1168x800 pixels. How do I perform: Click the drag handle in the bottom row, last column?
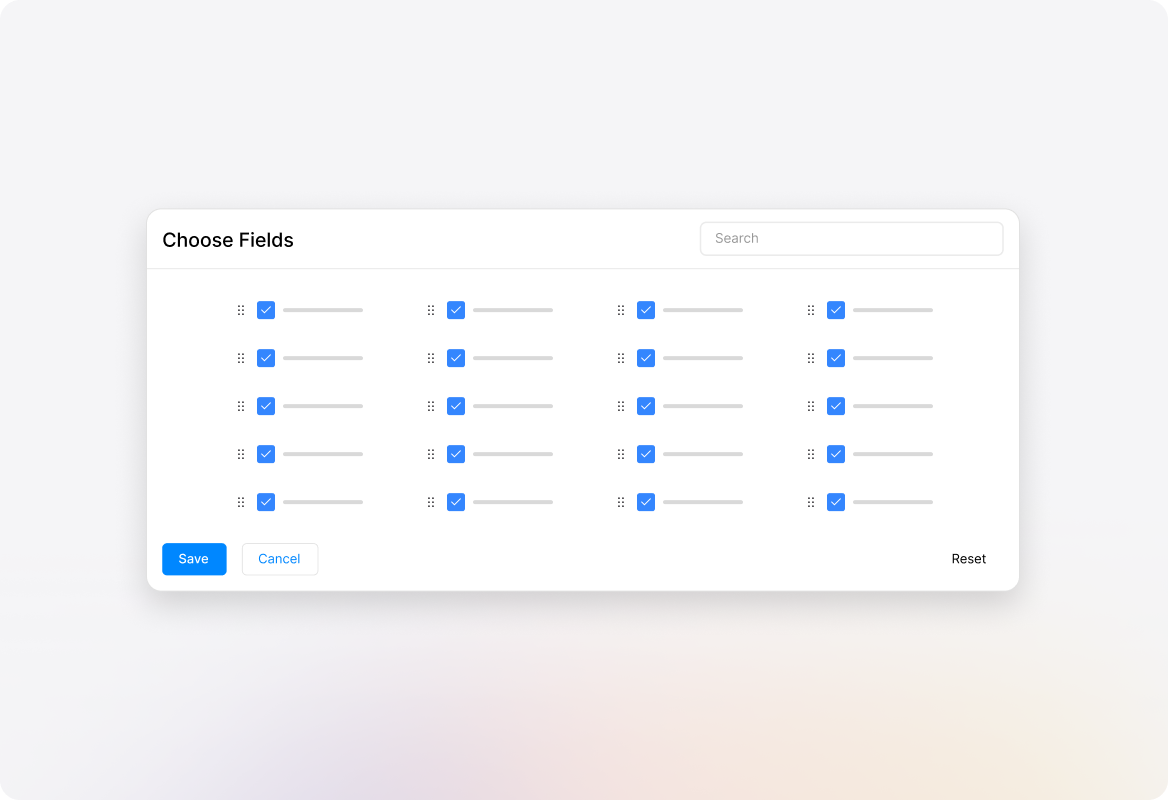click(811, 502)
